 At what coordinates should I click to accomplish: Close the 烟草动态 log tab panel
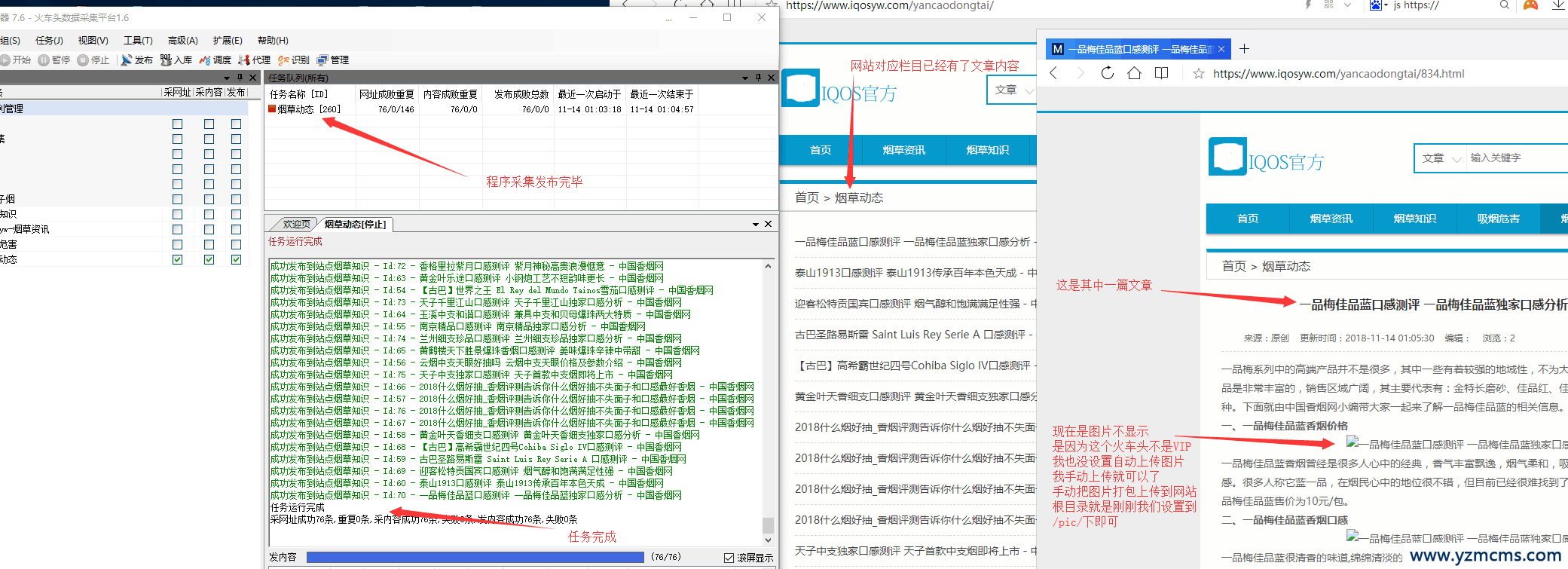click(x=768, y=224)
